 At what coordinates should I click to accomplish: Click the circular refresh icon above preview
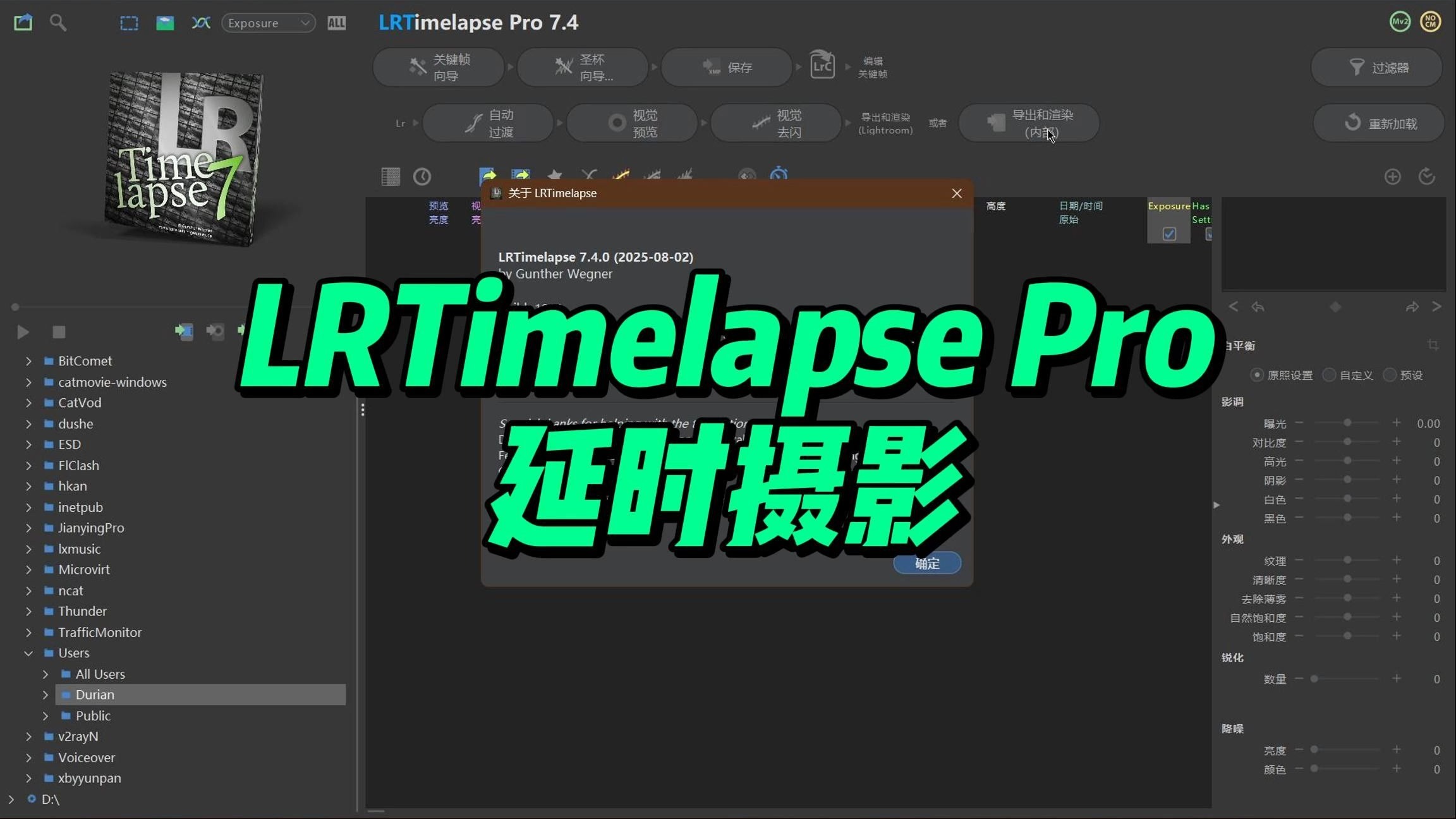(1427, 176)
